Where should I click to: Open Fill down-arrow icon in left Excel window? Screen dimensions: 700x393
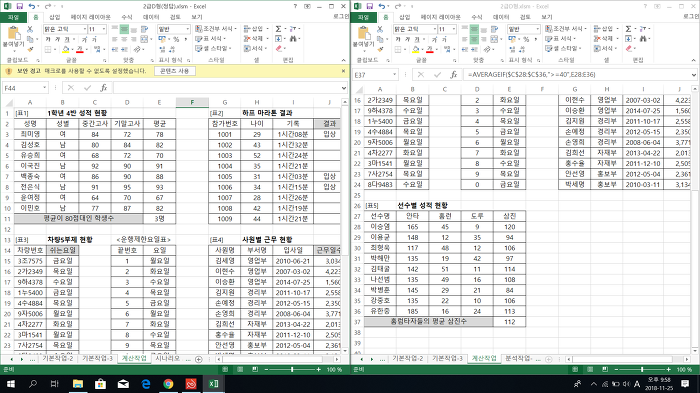[x=278, y=39]
